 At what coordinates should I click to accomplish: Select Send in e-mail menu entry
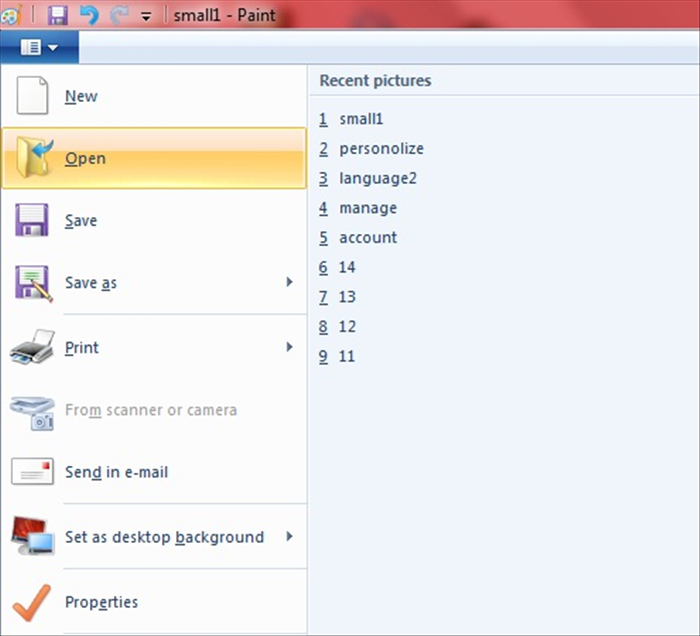pos(154,472)
